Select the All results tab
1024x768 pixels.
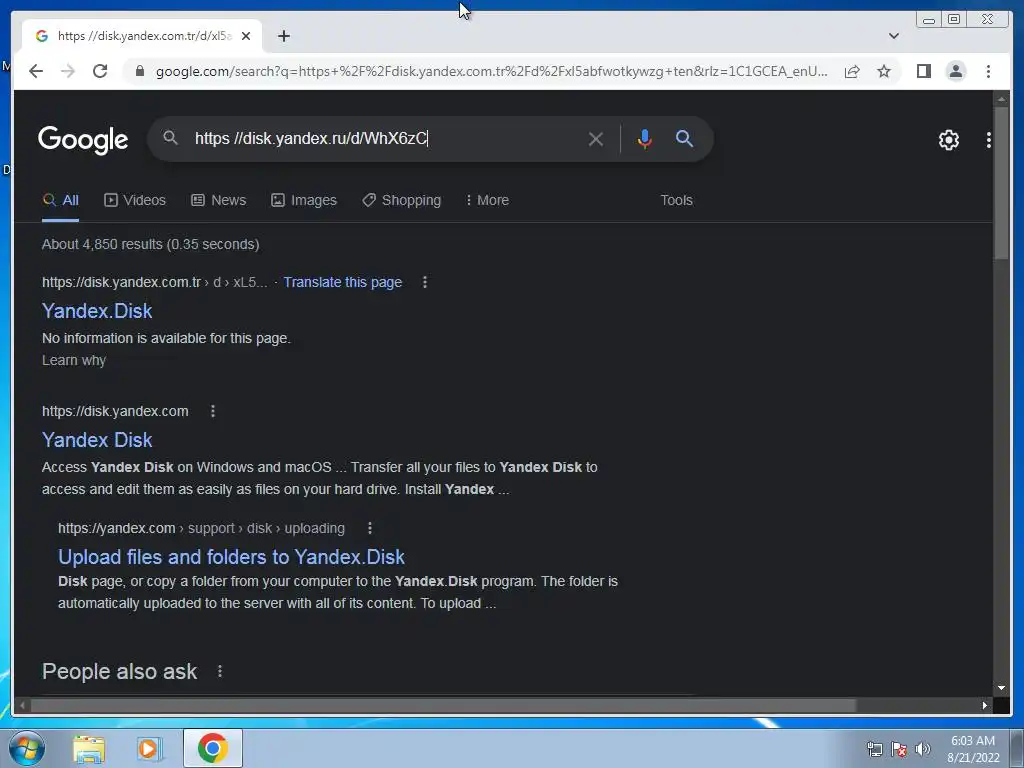coord(61,200)
